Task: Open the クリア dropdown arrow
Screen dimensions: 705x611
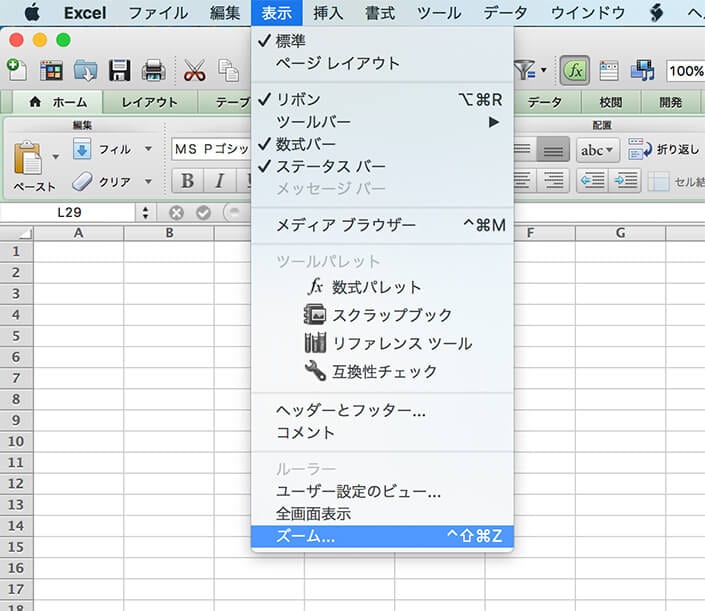Action: (x=148, y=181)
